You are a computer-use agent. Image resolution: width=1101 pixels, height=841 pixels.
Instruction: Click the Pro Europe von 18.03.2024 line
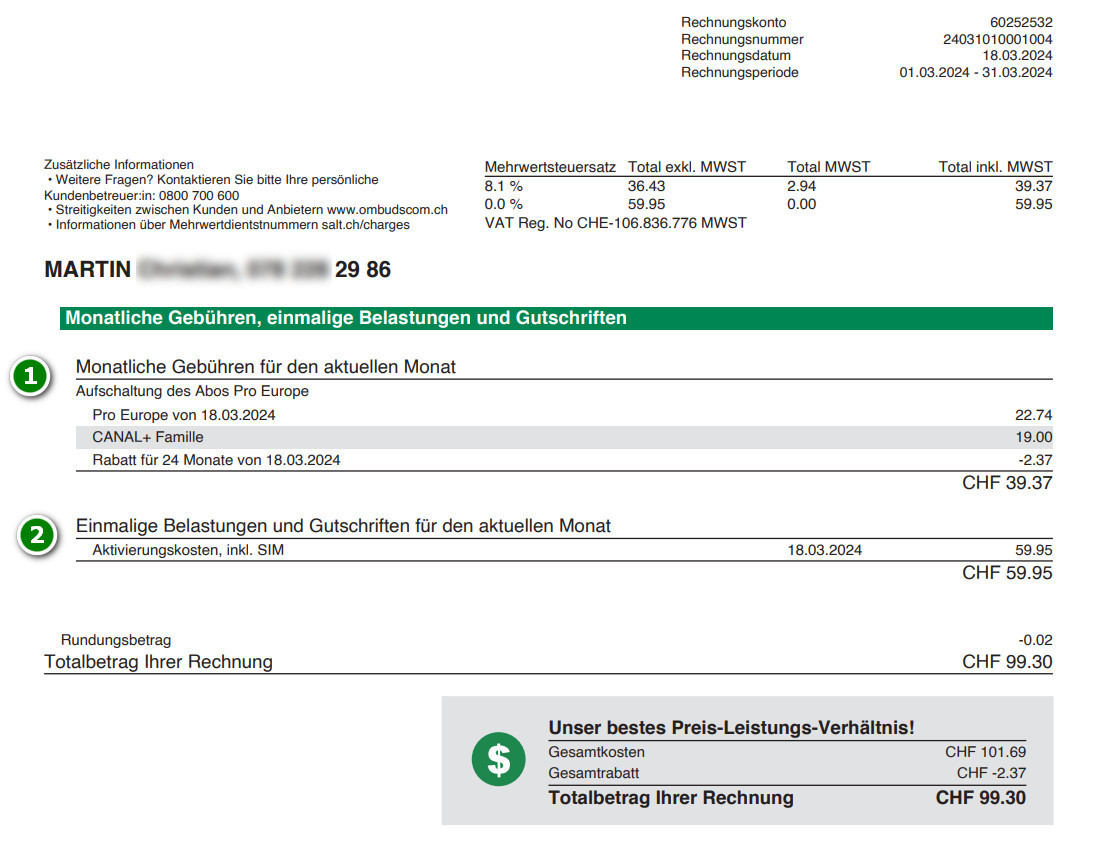(183, 415)
